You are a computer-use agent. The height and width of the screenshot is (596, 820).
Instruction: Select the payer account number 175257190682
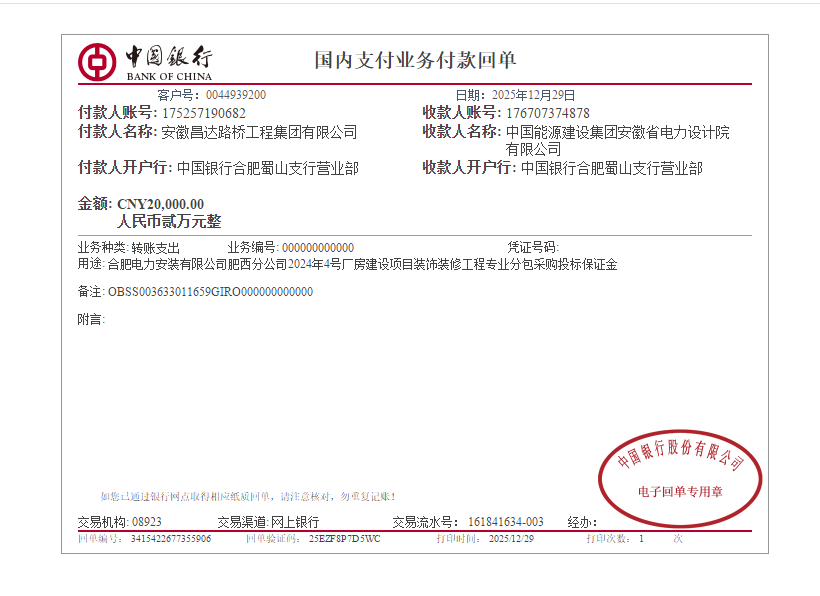click(x=203, y=113)
